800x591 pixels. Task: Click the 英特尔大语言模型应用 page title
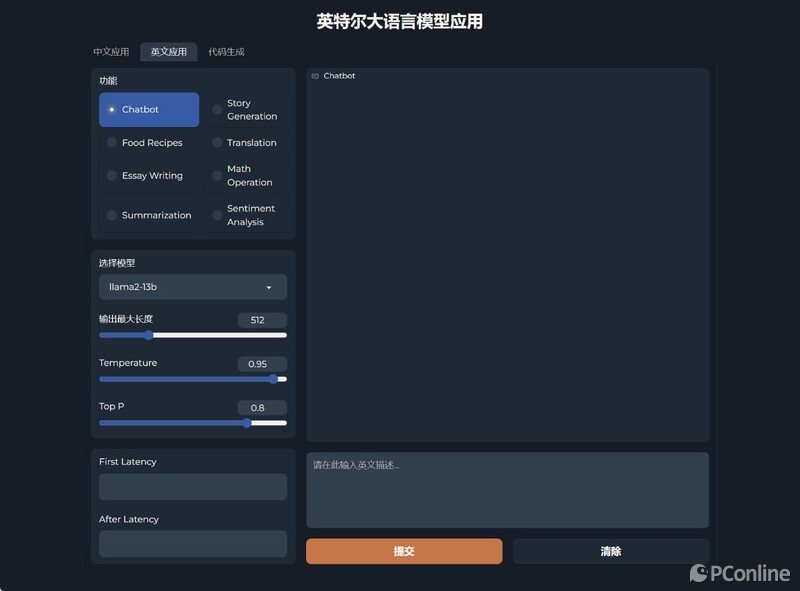pyautogui.click(x=399, y=21)
